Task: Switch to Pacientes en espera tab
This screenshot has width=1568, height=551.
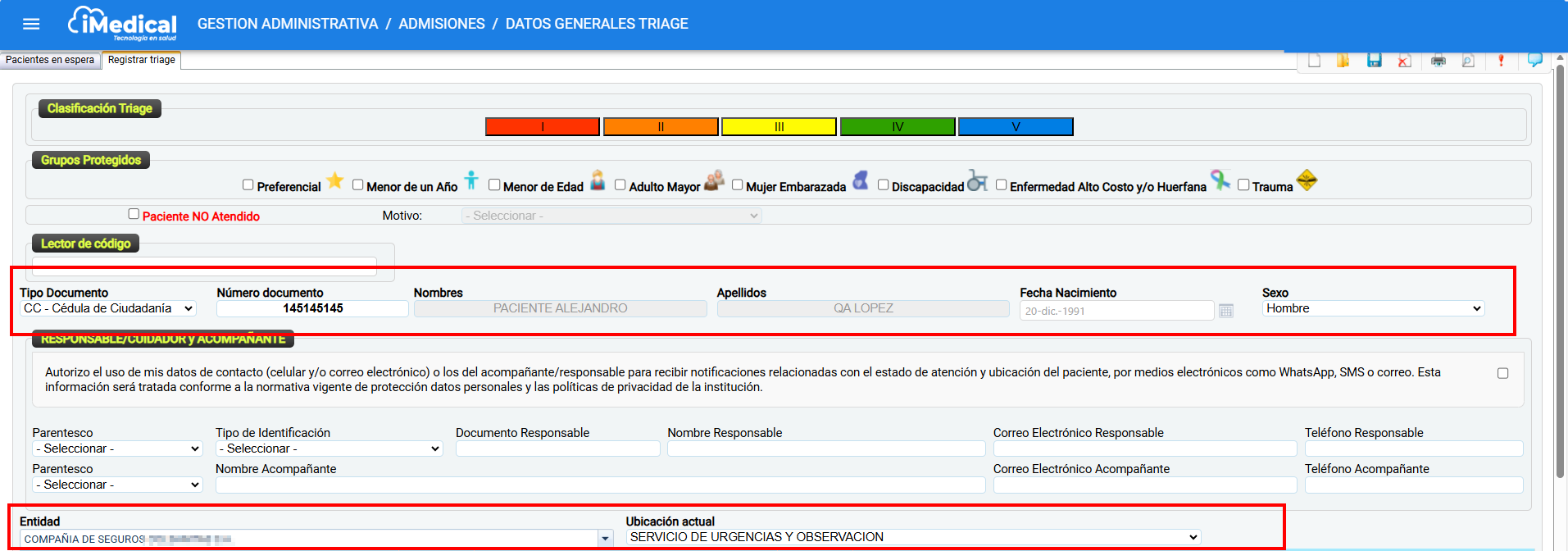Action: click(x=50, y=60)
